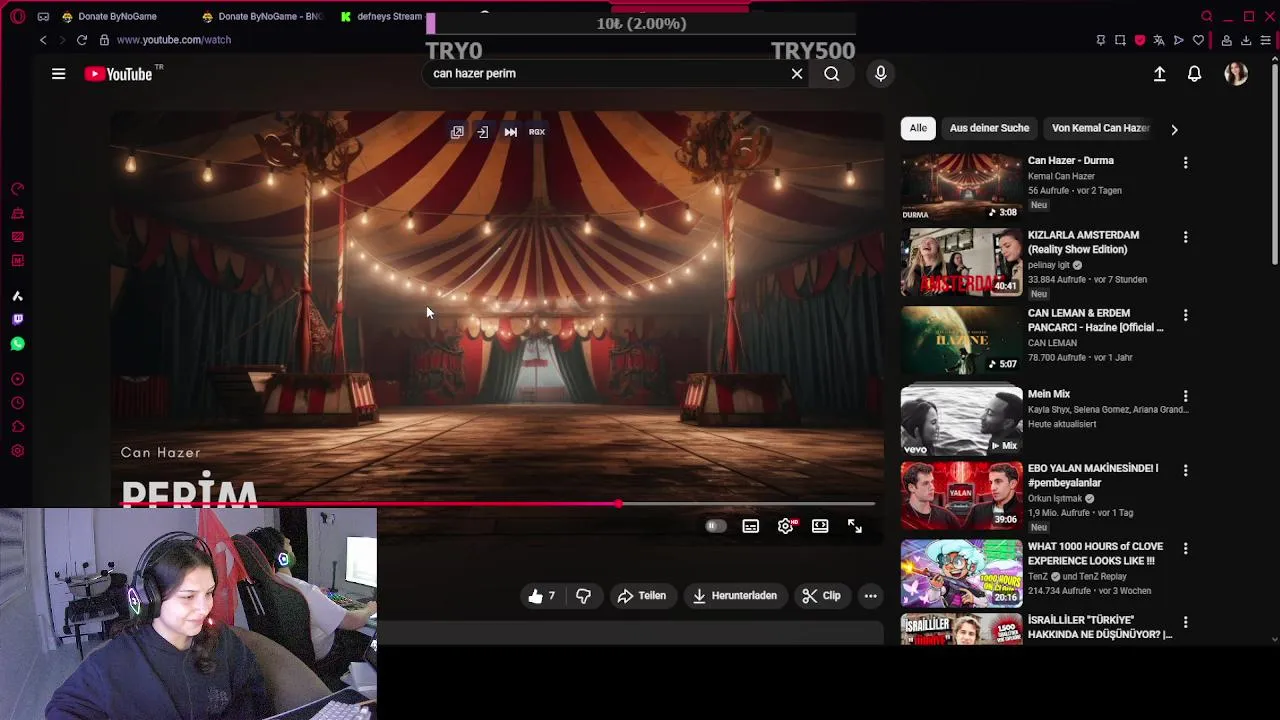Open more actions under the video
The height and width of the screenshot is (720, 1280).
pyautogui.click(x=870, y=596)
